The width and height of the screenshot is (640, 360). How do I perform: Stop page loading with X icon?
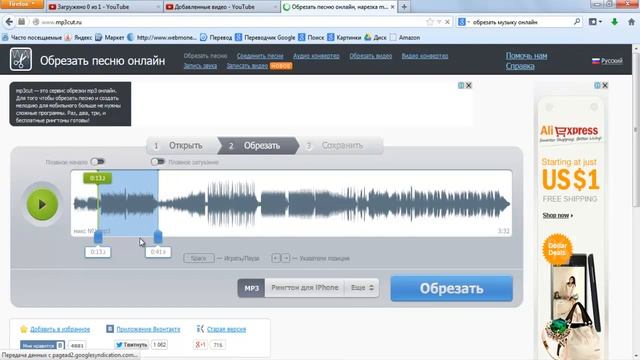tap(447, 22)
